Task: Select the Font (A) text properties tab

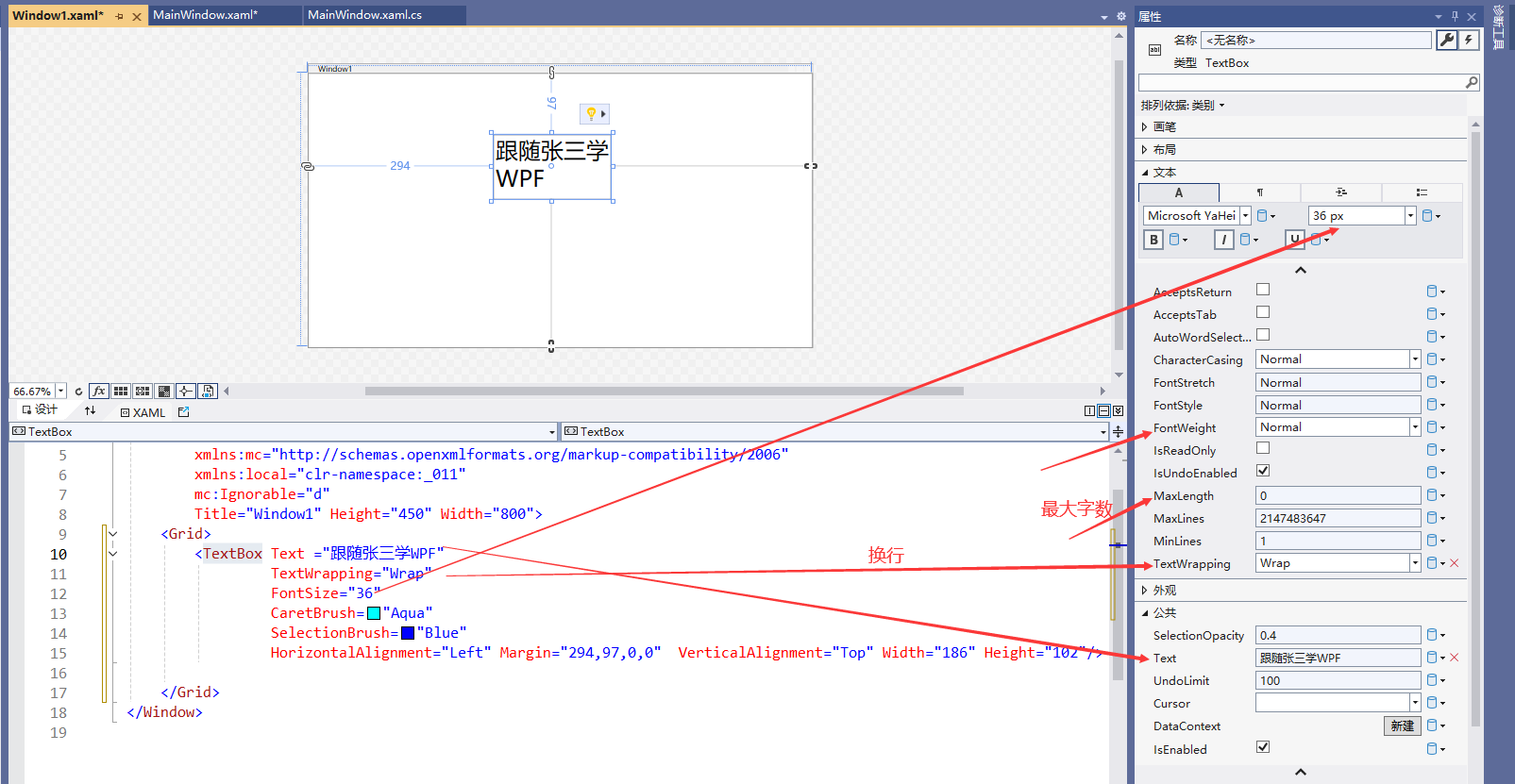Action: pyautogui.click(x=1179, y=192)
